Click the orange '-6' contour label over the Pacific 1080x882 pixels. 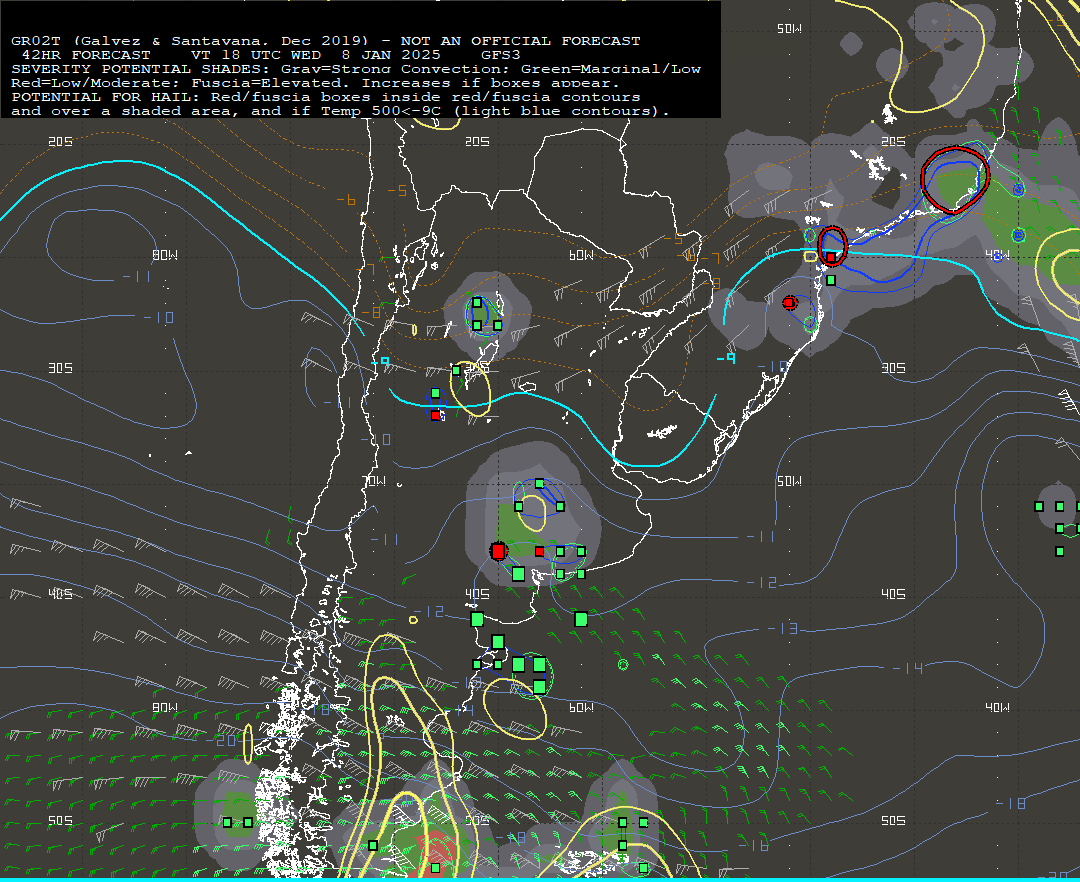click(346, 200)
